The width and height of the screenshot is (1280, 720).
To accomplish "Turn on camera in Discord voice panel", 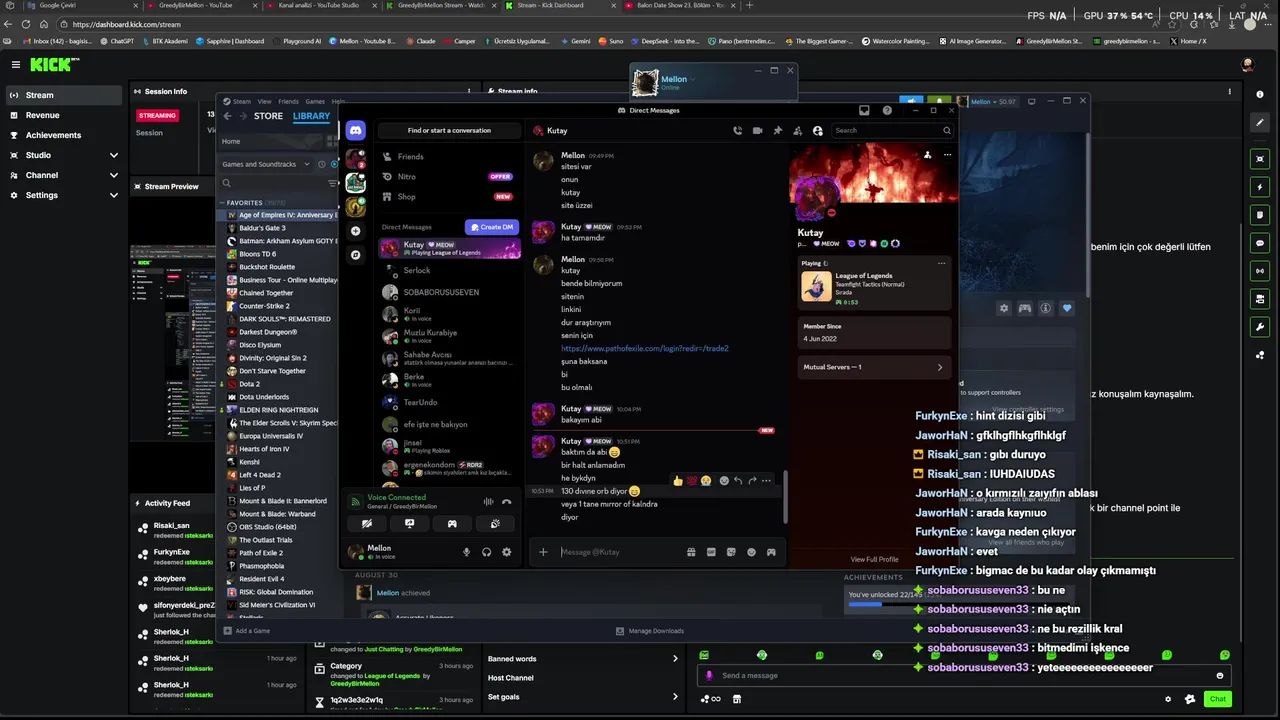I will [x=367, y=523].
